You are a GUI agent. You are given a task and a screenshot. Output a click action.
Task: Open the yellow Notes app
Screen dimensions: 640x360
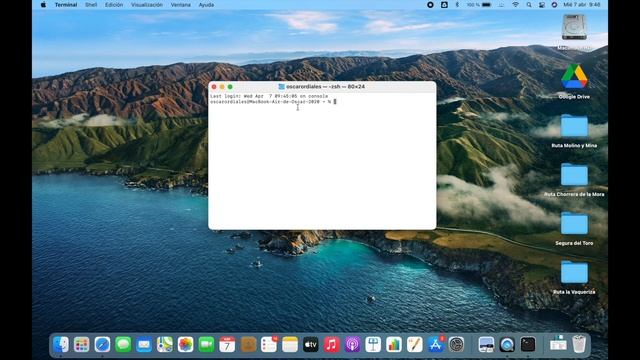(x=290, y=344)
